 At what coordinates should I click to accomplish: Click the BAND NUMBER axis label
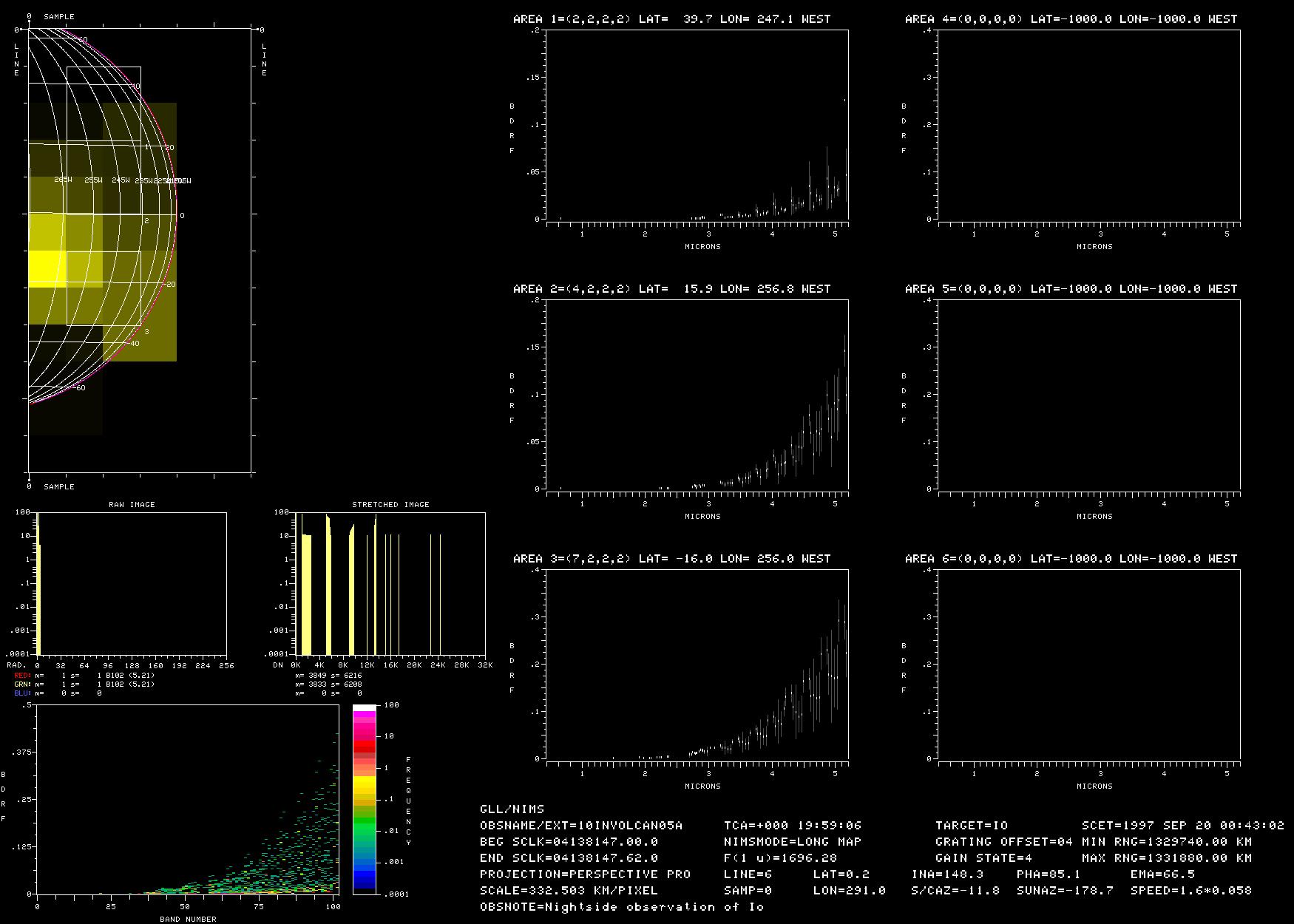188,919
